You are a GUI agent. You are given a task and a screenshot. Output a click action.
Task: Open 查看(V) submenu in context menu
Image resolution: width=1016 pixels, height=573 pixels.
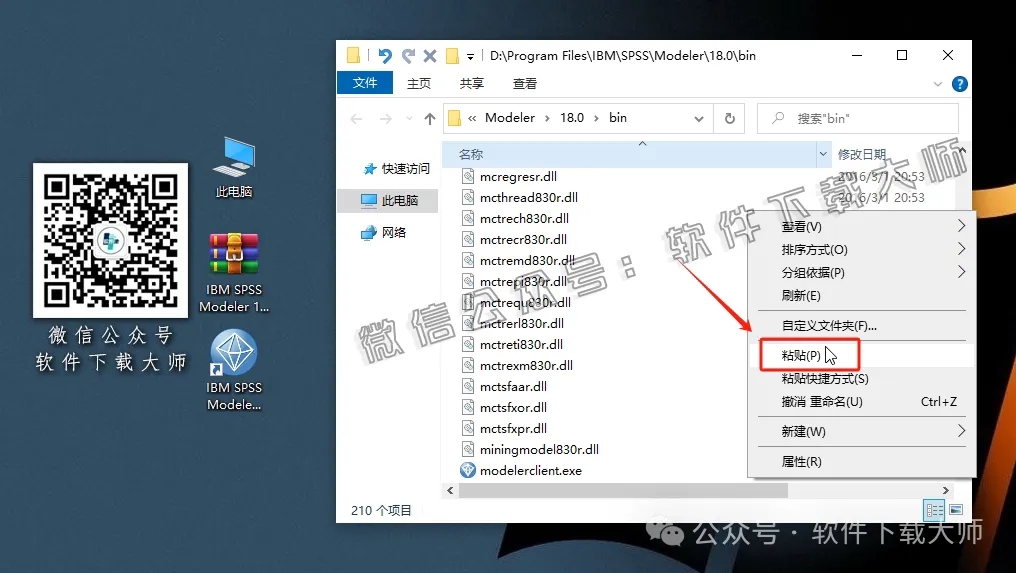pos(862,226)
